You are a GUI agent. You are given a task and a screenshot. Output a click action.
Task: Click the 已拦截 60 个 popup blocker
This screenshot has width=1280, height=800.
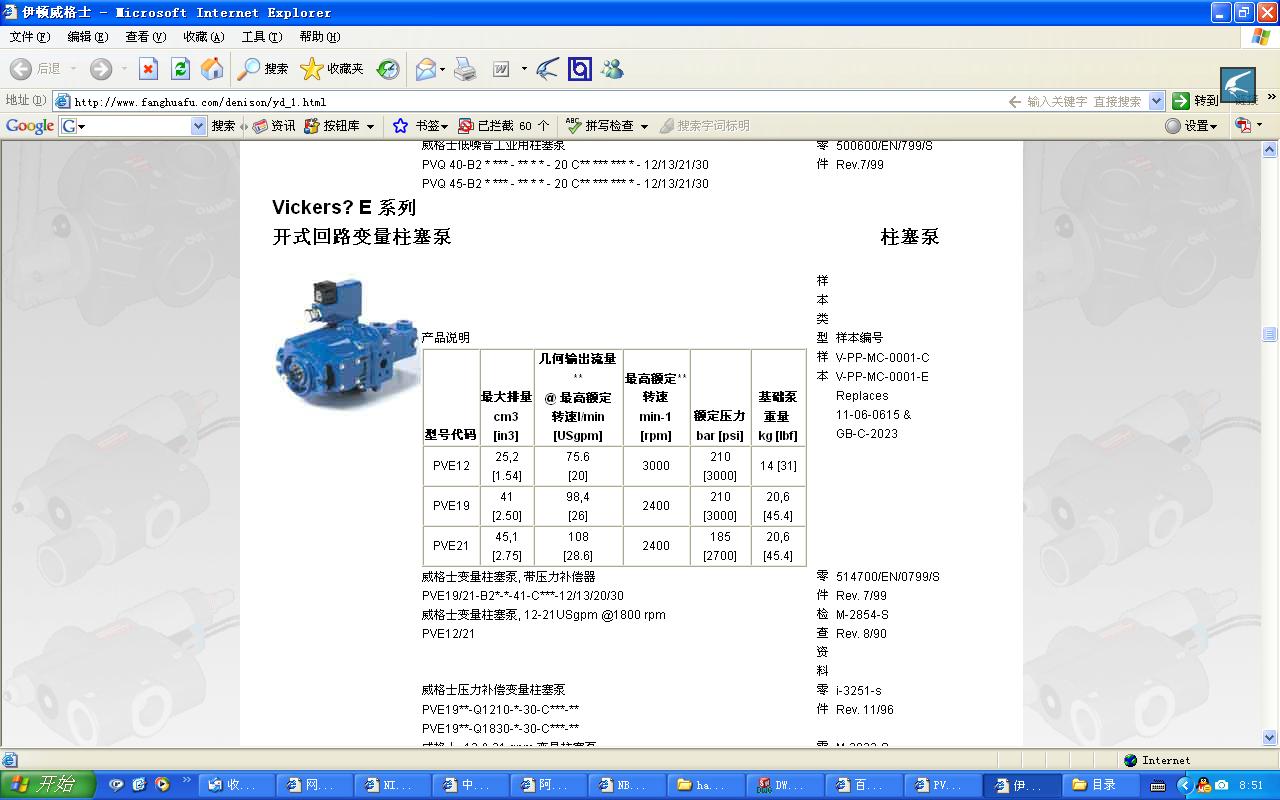504,126
